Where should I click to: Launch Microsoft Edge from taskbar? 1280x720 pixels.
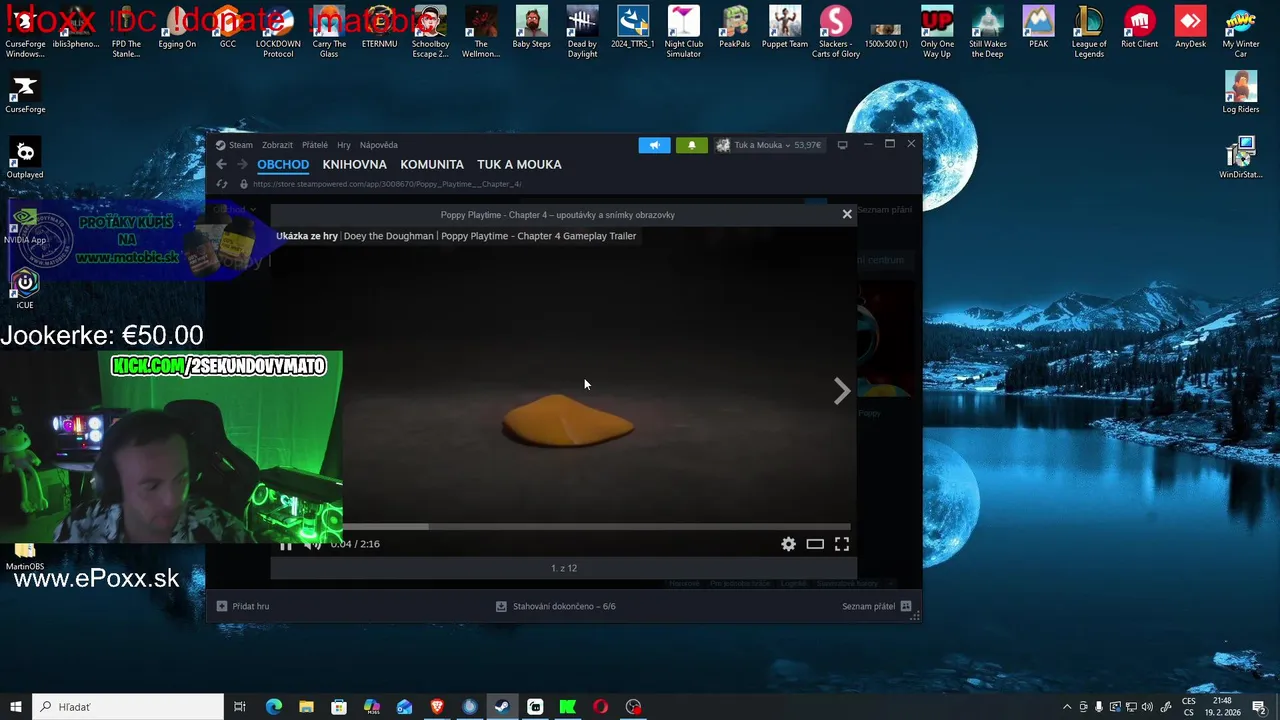point(274,707)
